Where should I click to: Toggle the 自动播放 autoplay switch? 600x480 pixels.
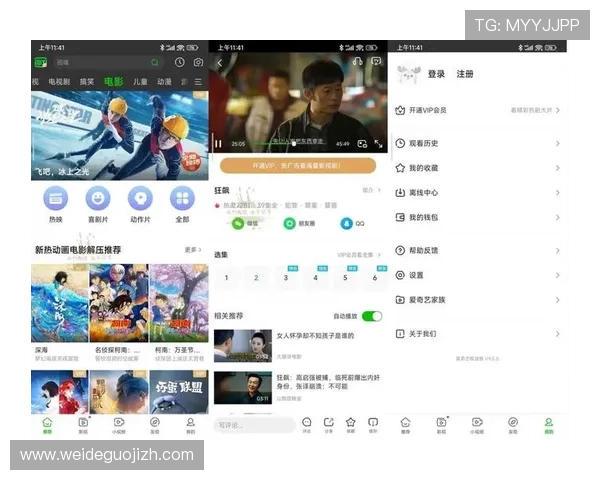(x=372, y=316)
